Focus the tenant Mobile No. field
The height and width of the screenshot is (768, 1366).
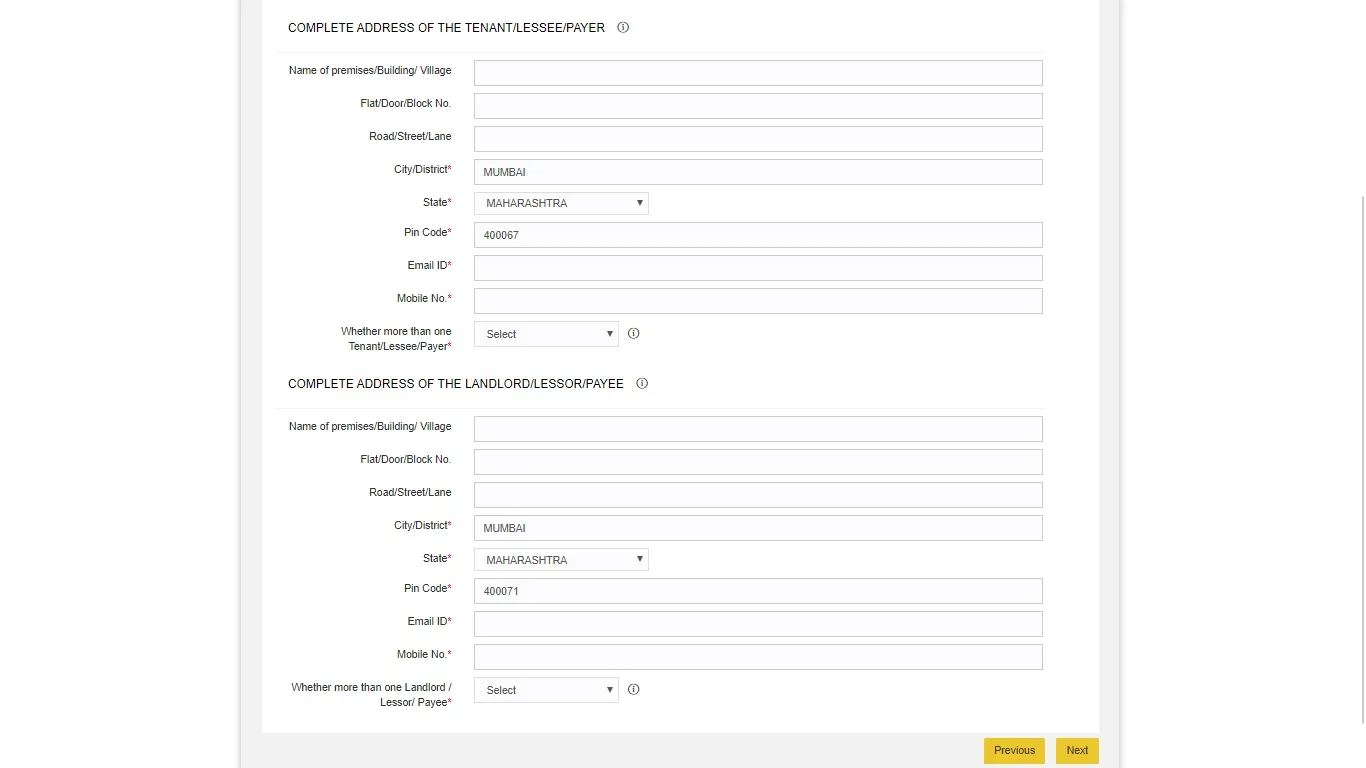click(758, 301)
